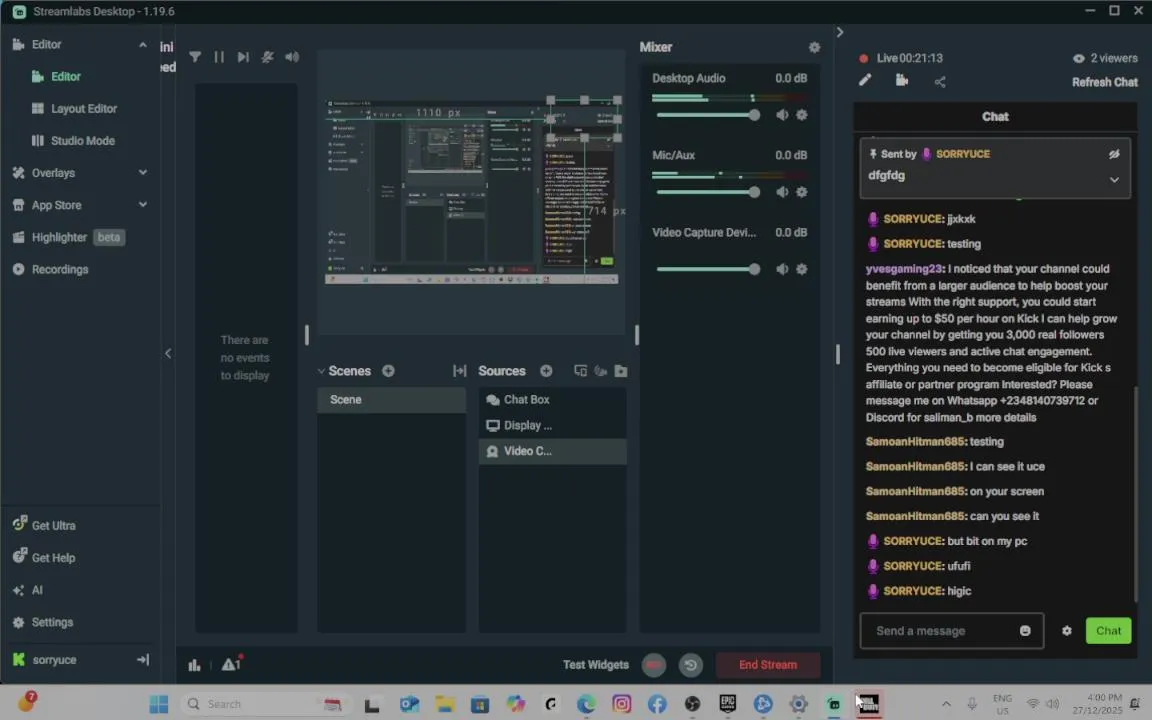The height and width of the screenshot is (720, 1152).
Task: Collapse the left events panel arrow
Action: click(x=168, y=353)
